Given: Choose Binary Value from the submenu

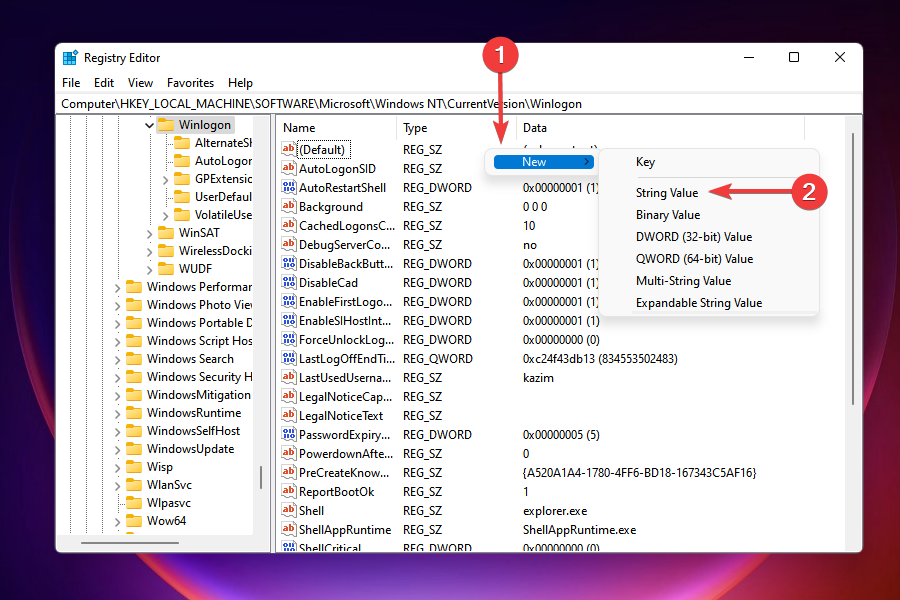Looking at the screenshot, I should (x=668, y=215).
